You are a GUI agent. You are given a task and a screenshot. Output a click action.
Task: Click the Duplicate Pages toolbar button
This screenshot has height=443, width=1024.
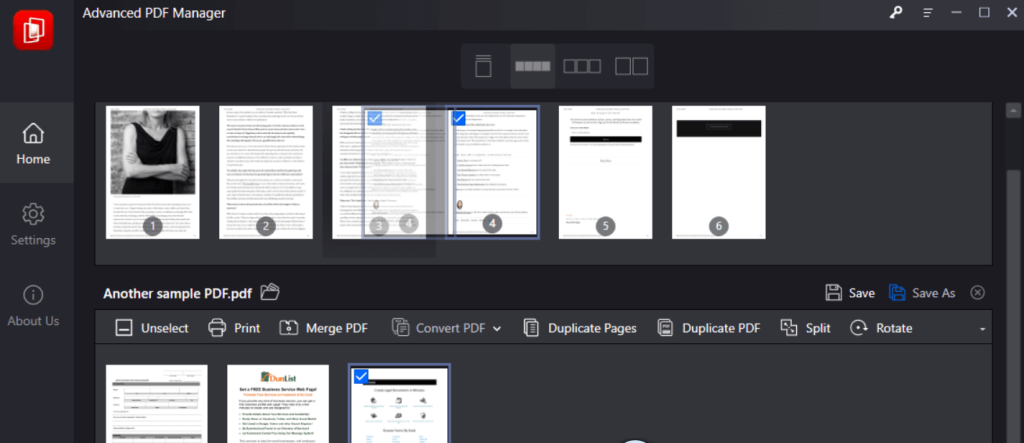click(x=580, y=328)
